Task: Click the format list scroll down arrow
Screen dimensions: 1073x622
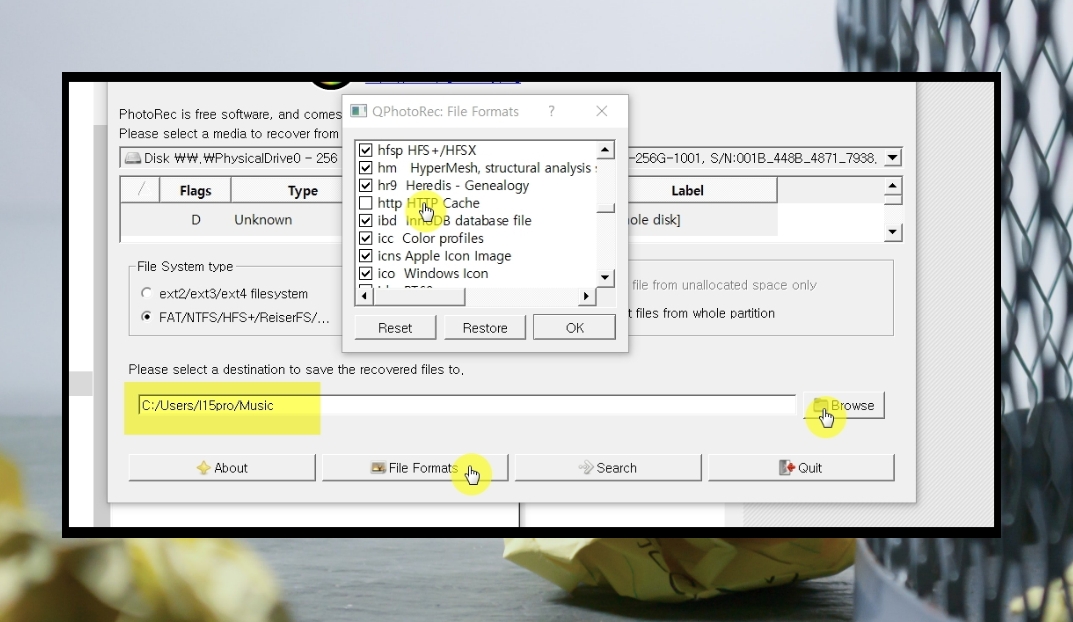Action: 605,277
